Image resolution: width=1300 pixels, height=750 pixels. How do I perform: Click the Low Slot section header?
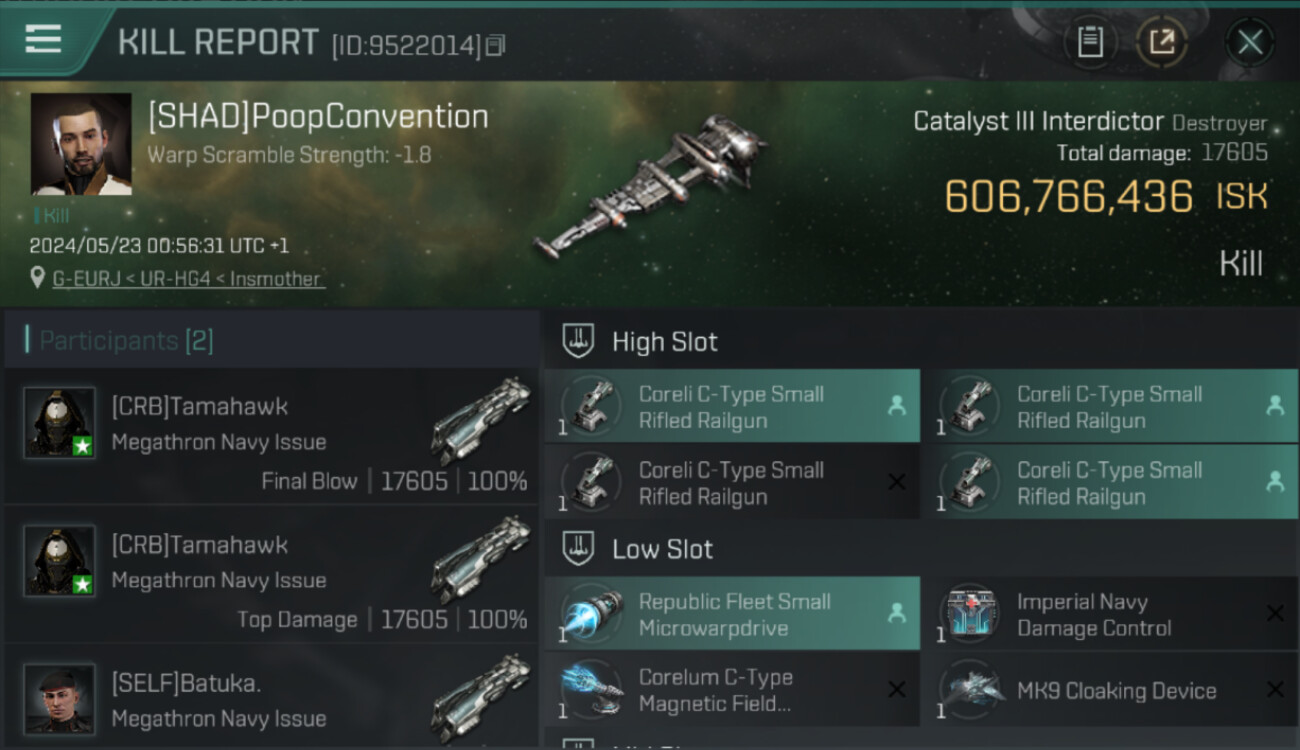coord(662,549)
